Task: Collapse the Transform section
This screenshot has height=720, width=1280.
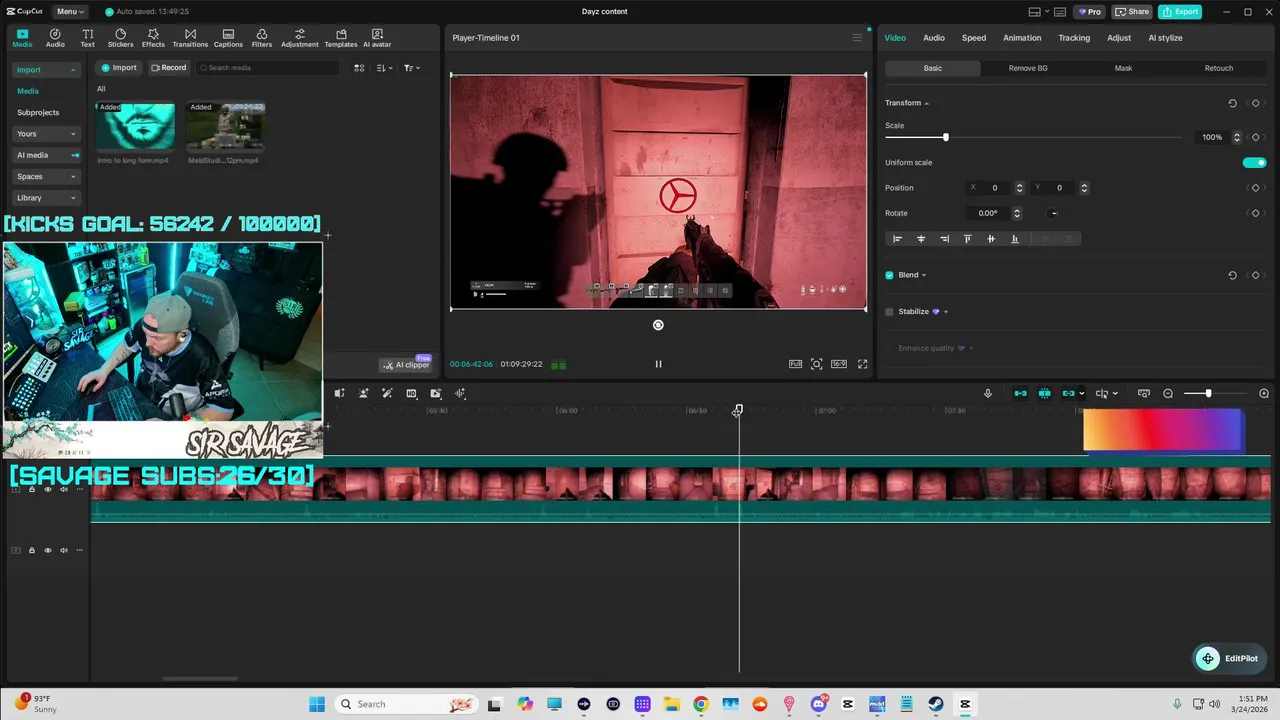Action: (927, 103)
